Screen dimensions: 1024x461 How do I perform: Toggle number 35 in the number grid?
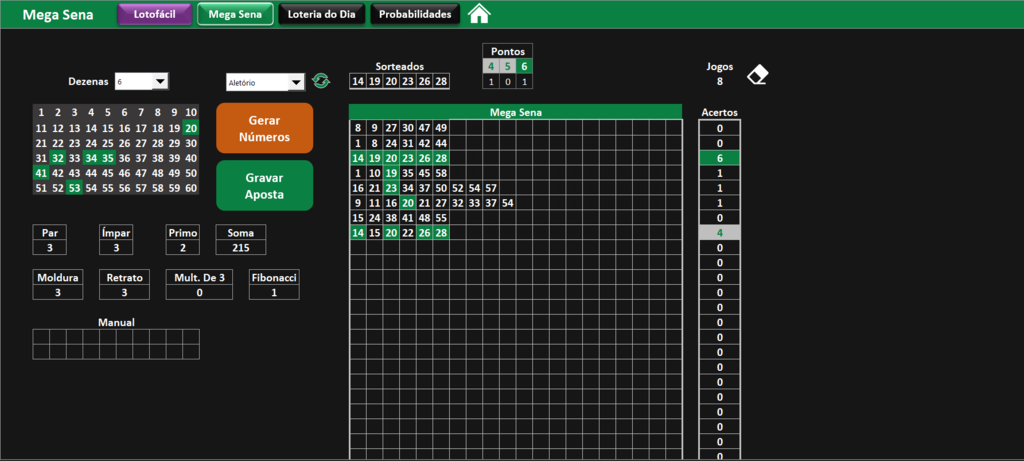click(x=108, y=158)
